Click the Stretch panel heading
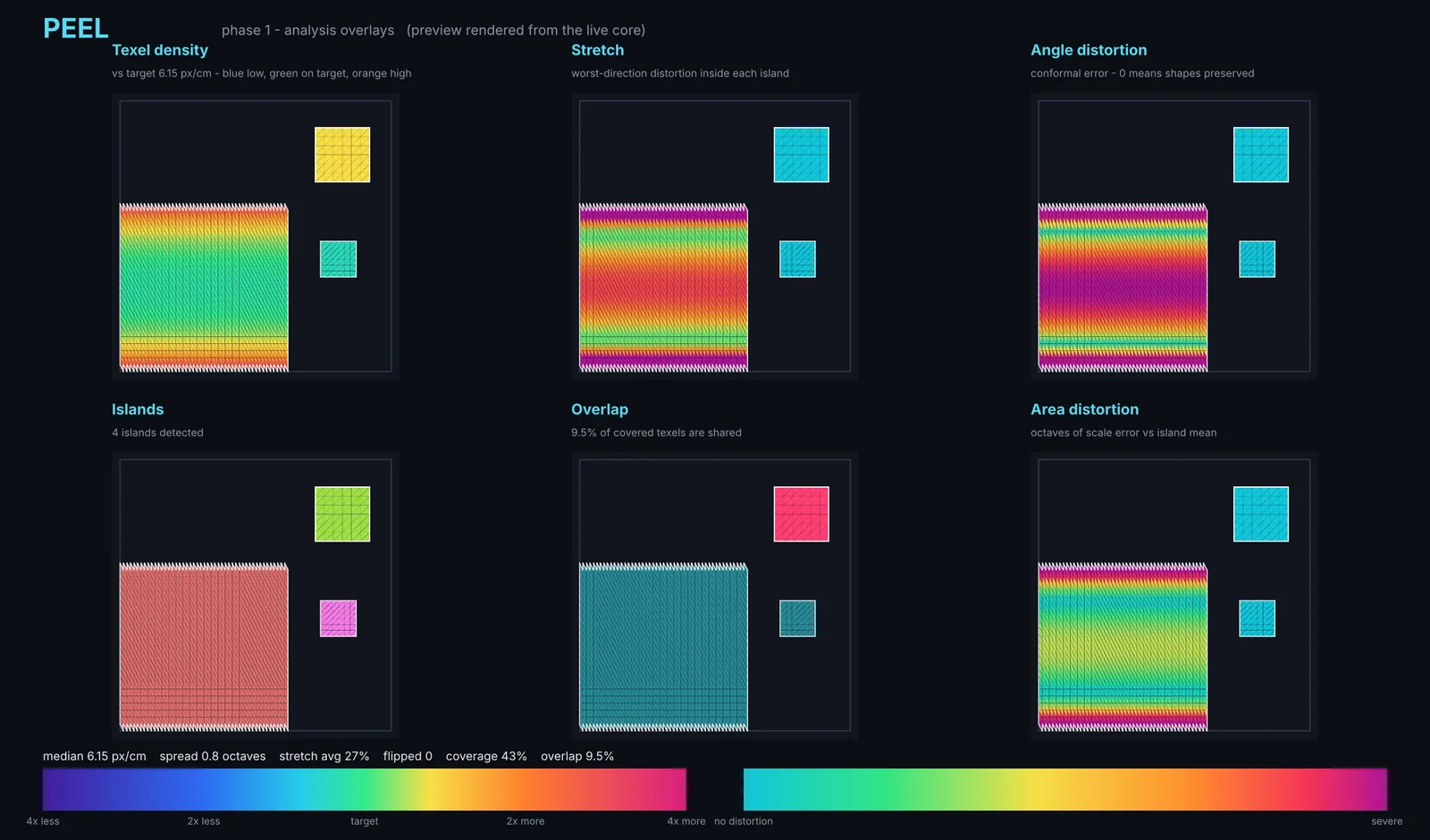 [x=597, y=50]
